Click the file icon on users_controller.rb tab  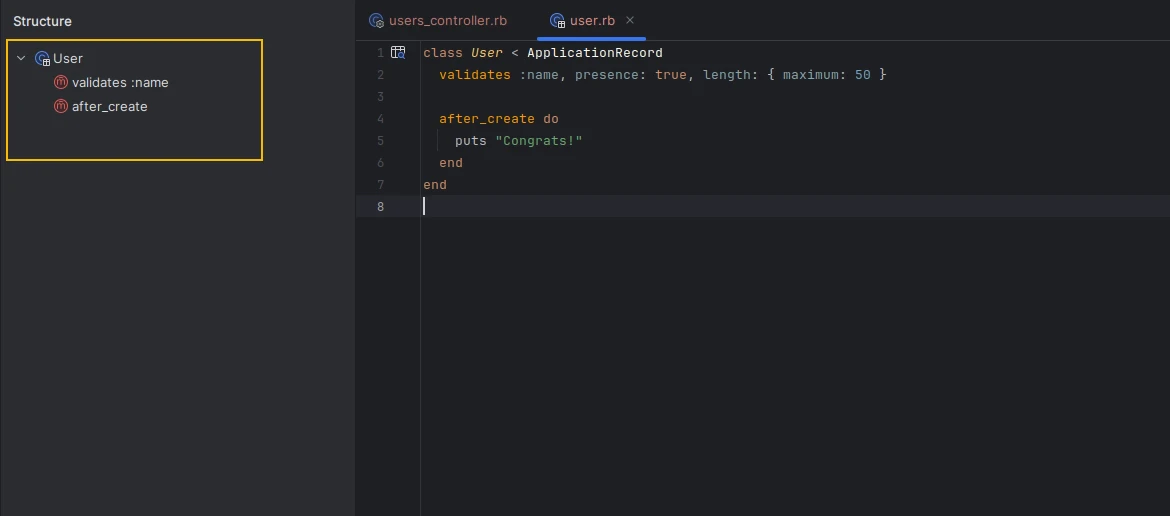(x=377, y=20)
